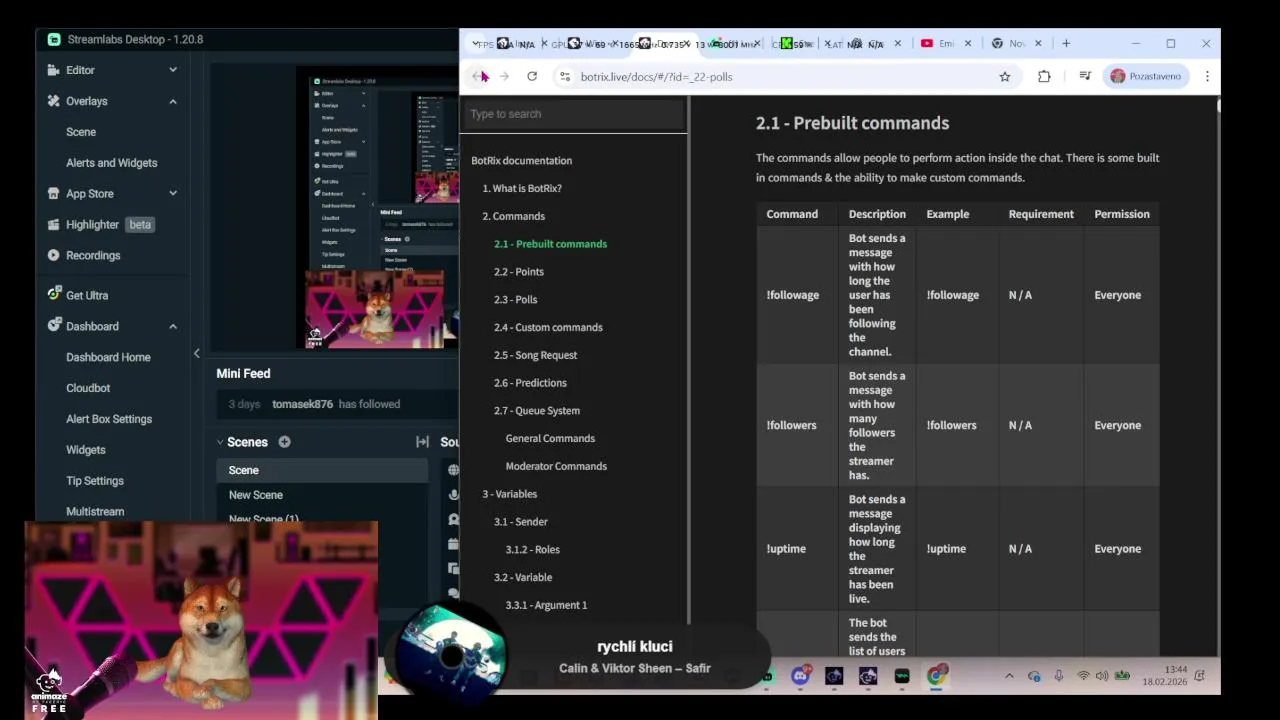Viewport: 1280px width, 720px height.
Task: Open 2.4 - Custom commands docs section
Action: pyautogui.click(x=548, y=328)
